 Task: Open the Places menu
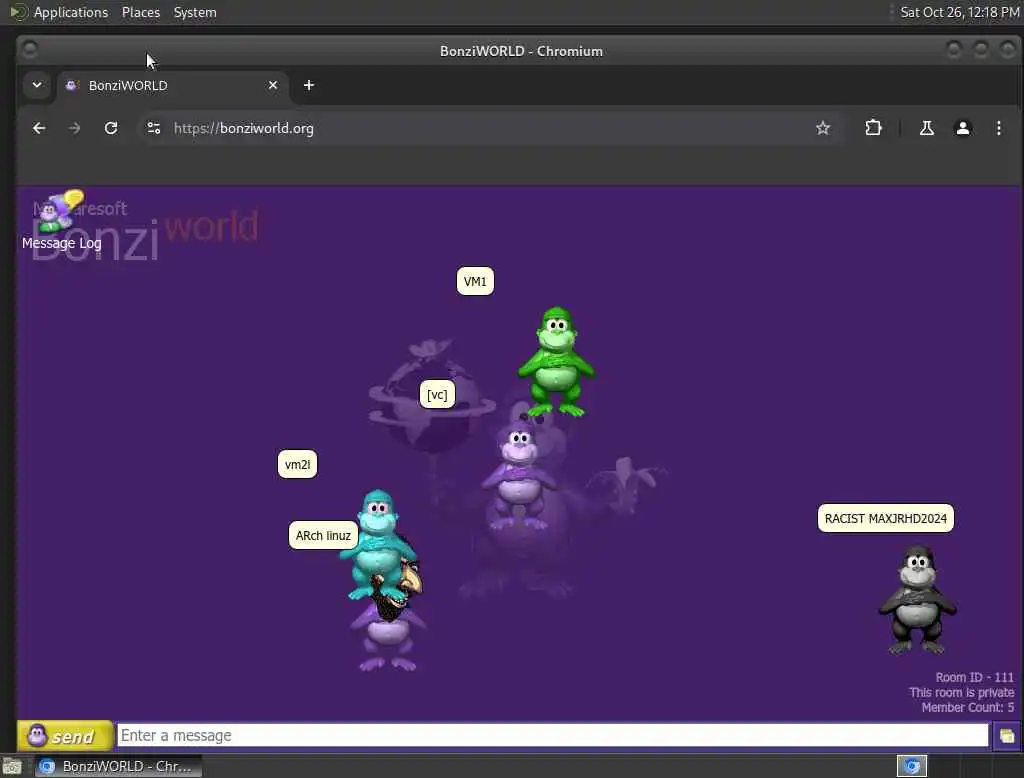[140, 12]
